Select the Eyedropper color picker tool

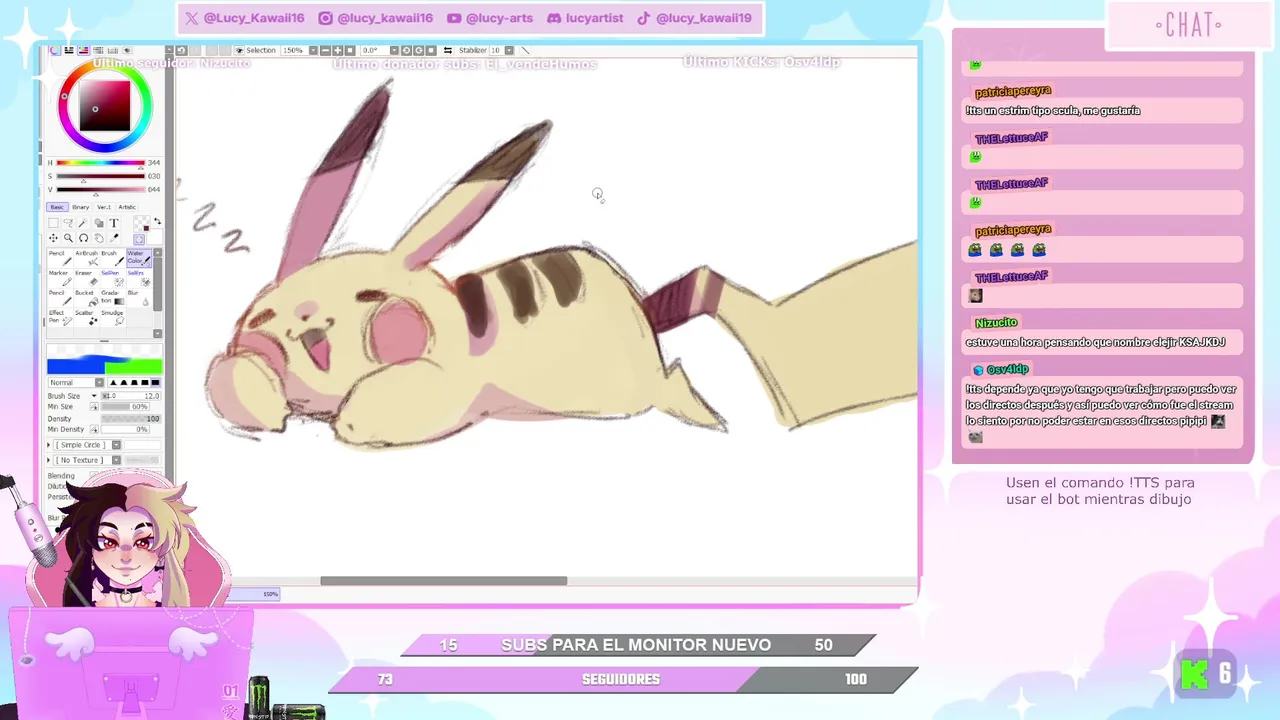point(114,238)
